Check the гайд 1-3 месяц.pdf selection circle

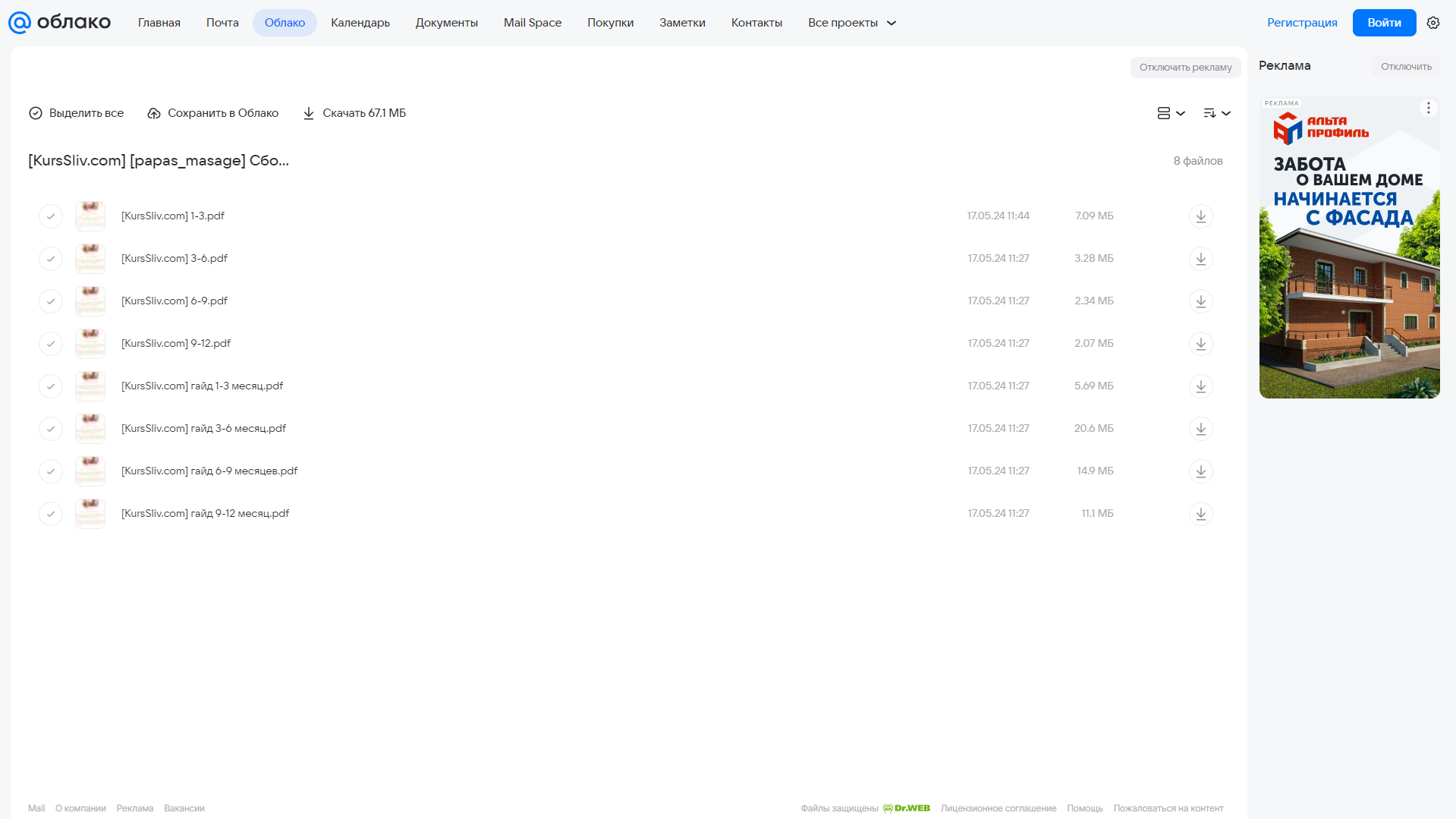(51, 386)
